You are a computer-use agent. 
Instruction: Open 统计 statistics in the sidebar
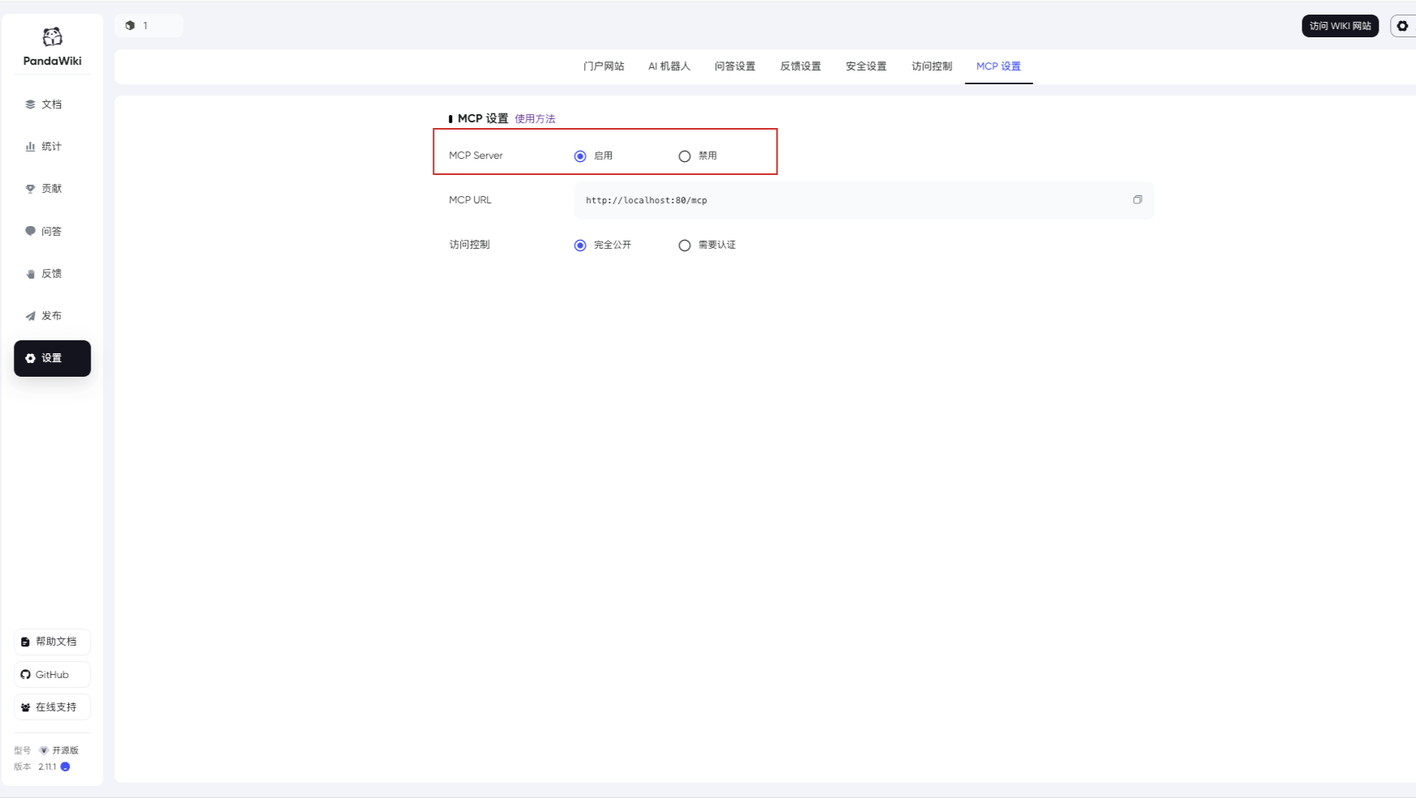click(x=52, y=146)
